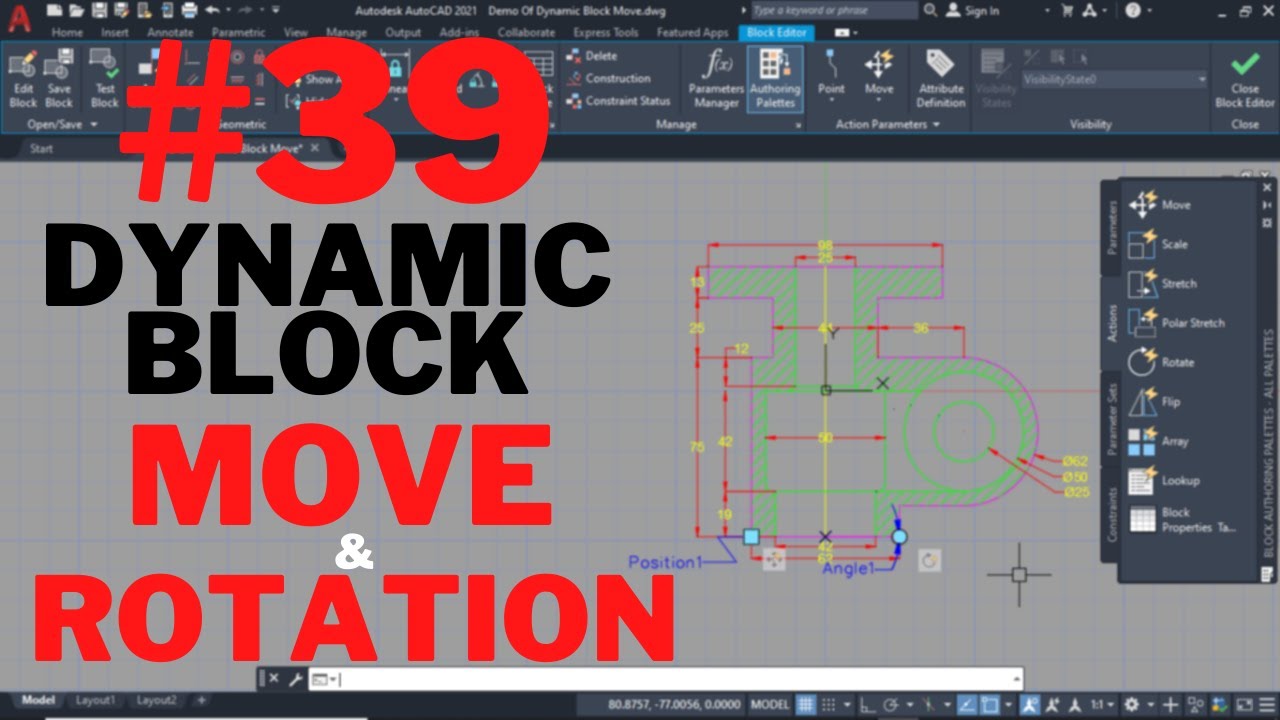The image size is (1280, 720).
Task: Click Close Block Editor green checkmark
Action: pos(1245,79)
